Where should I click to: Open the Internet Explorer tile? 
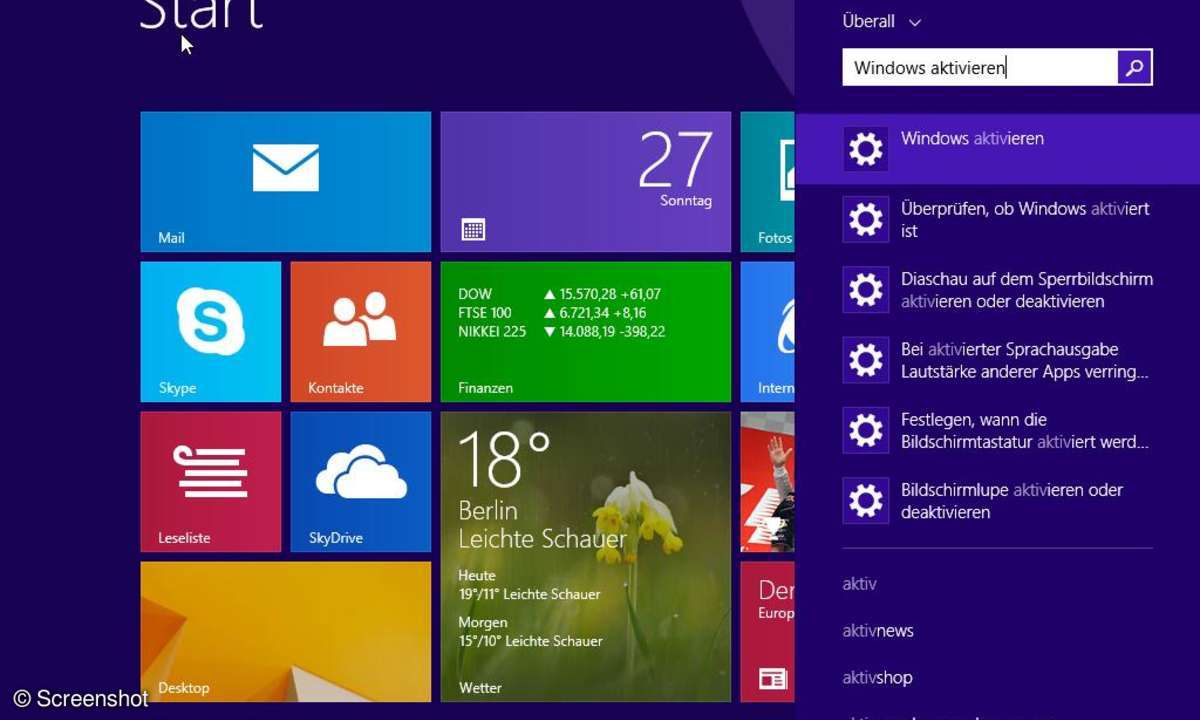point(768,332)
